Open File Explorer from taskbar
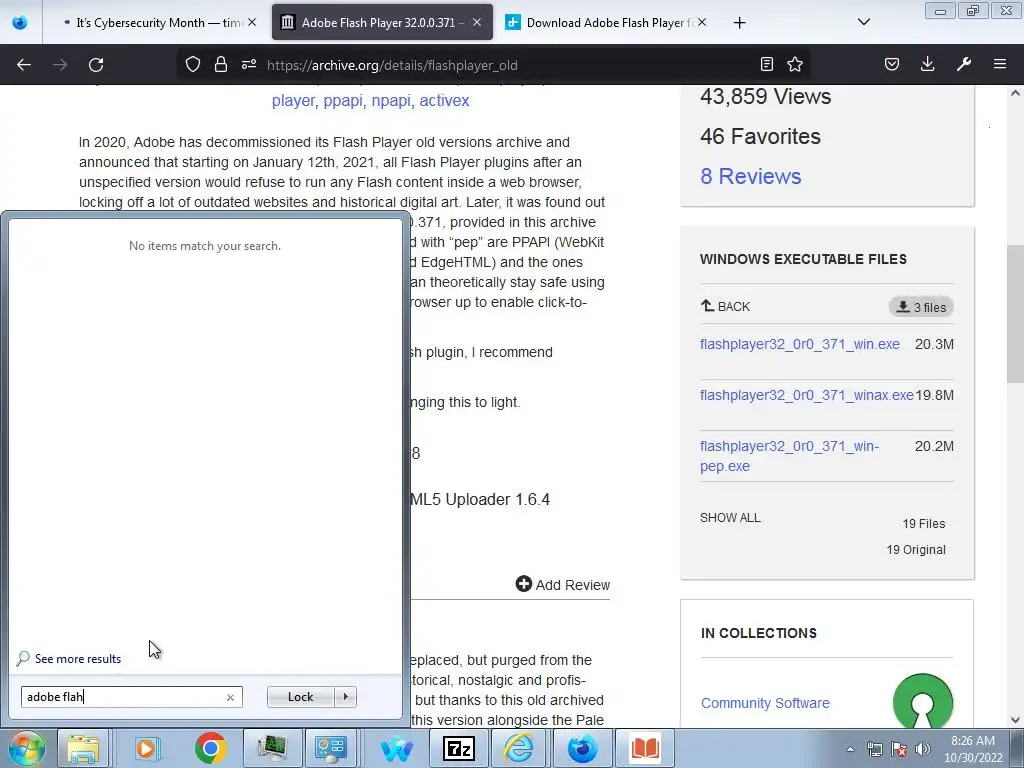Screen dimensions: 1024x768 (84, 748)
